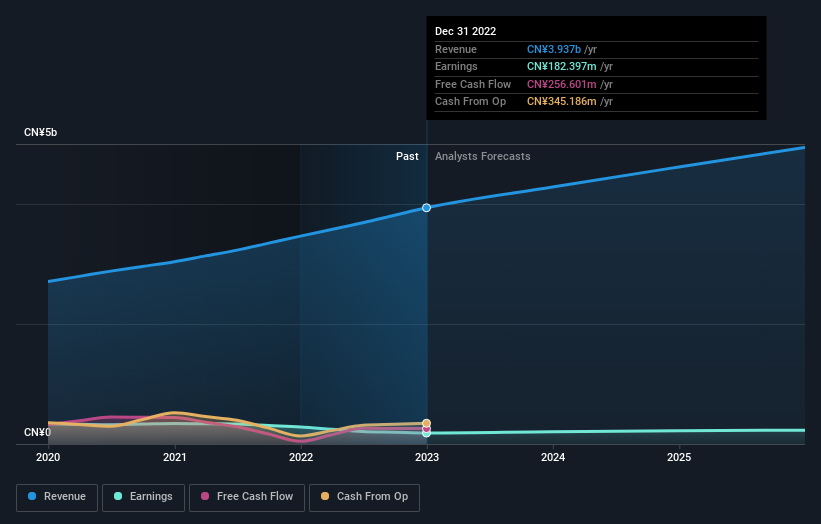This screenshot has height=524, width=821.
Task: Click the CN¥5b y-axis label
Action: pyautogui.click(x=40, y=132)
